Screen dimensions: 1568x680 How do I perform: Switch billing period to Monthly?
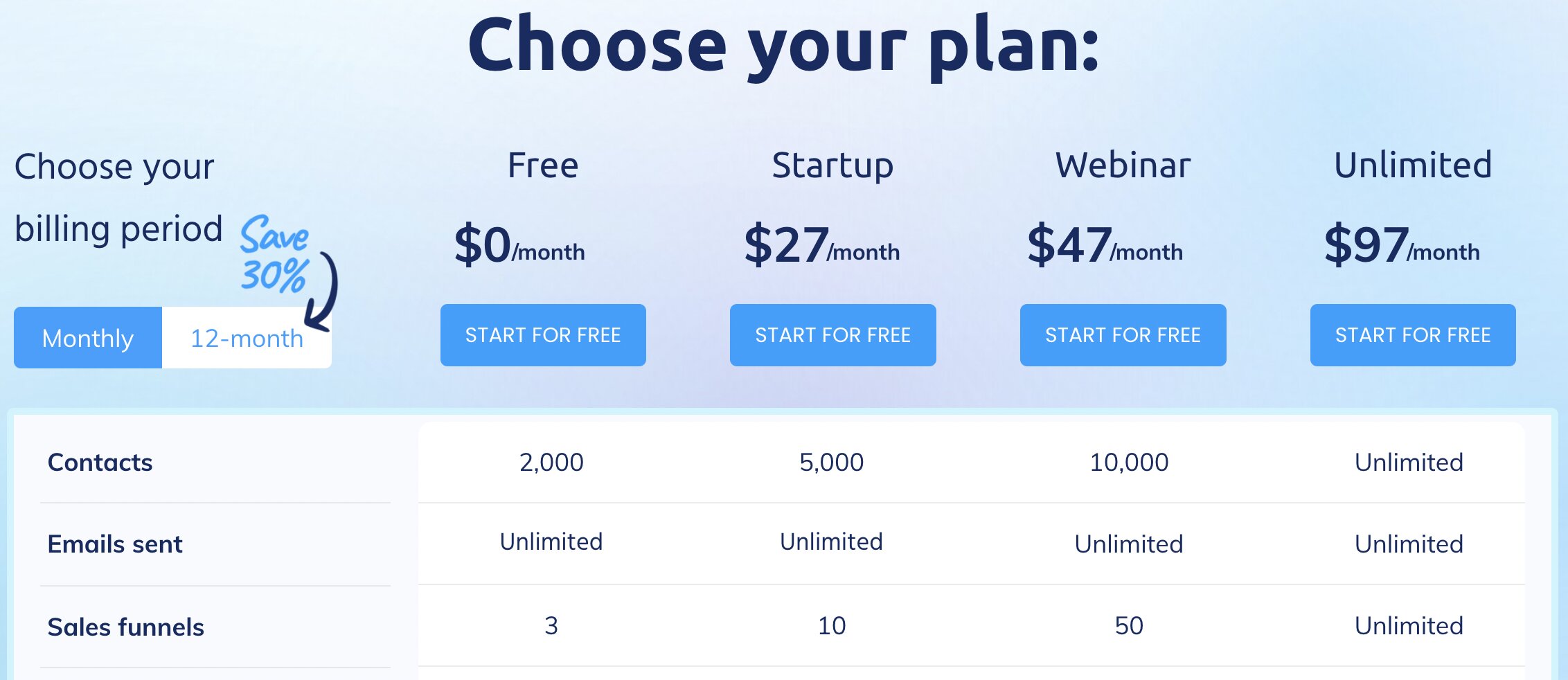(87, 337)
